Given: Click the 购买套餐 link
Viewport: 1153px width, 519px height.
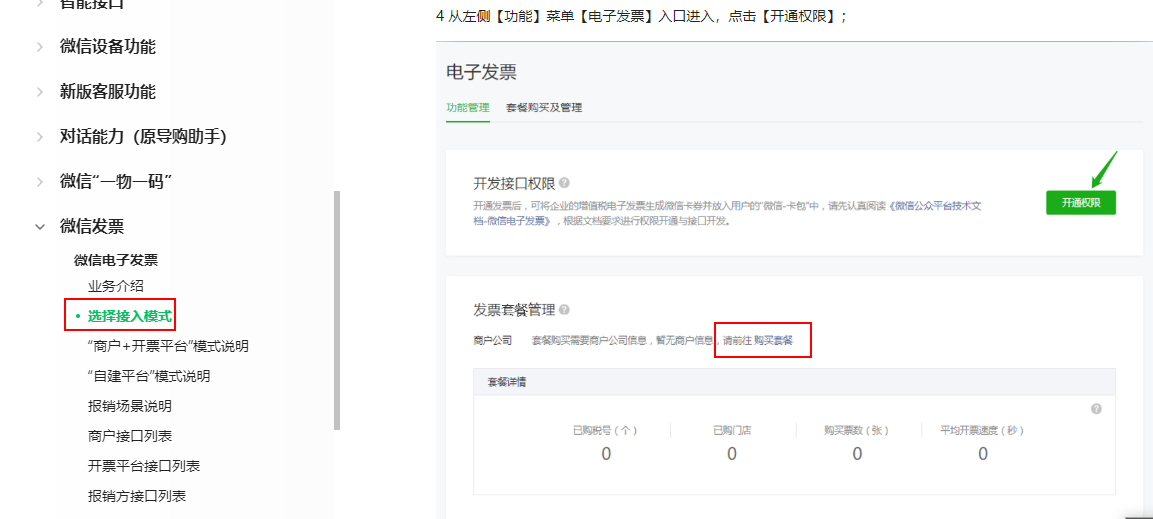Looking at the screenshot, I should pyautogui.click(x=774, y=340).
